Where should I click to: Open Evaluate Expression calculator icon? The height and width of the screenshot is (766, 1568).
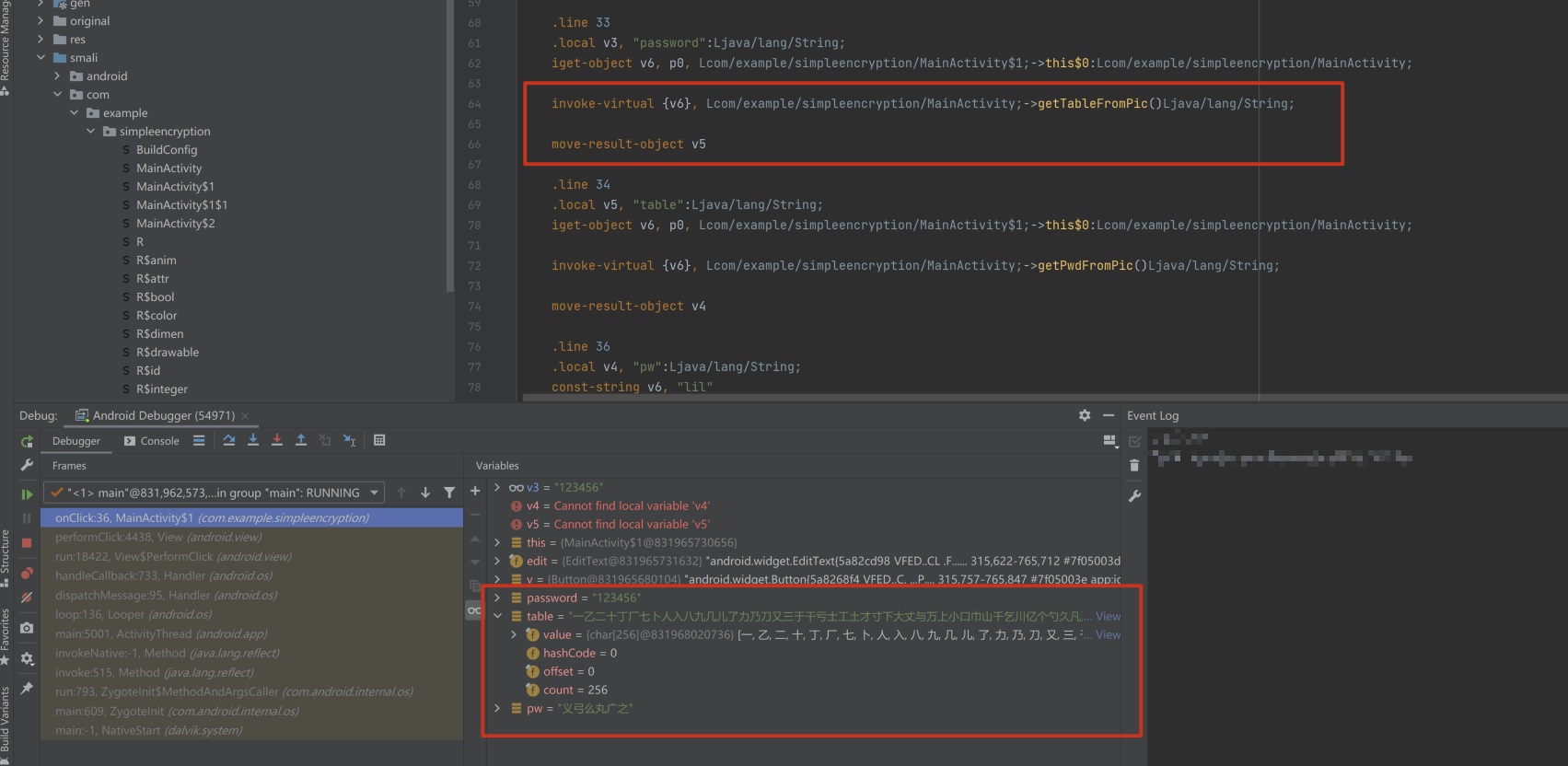tap(379, 440)
